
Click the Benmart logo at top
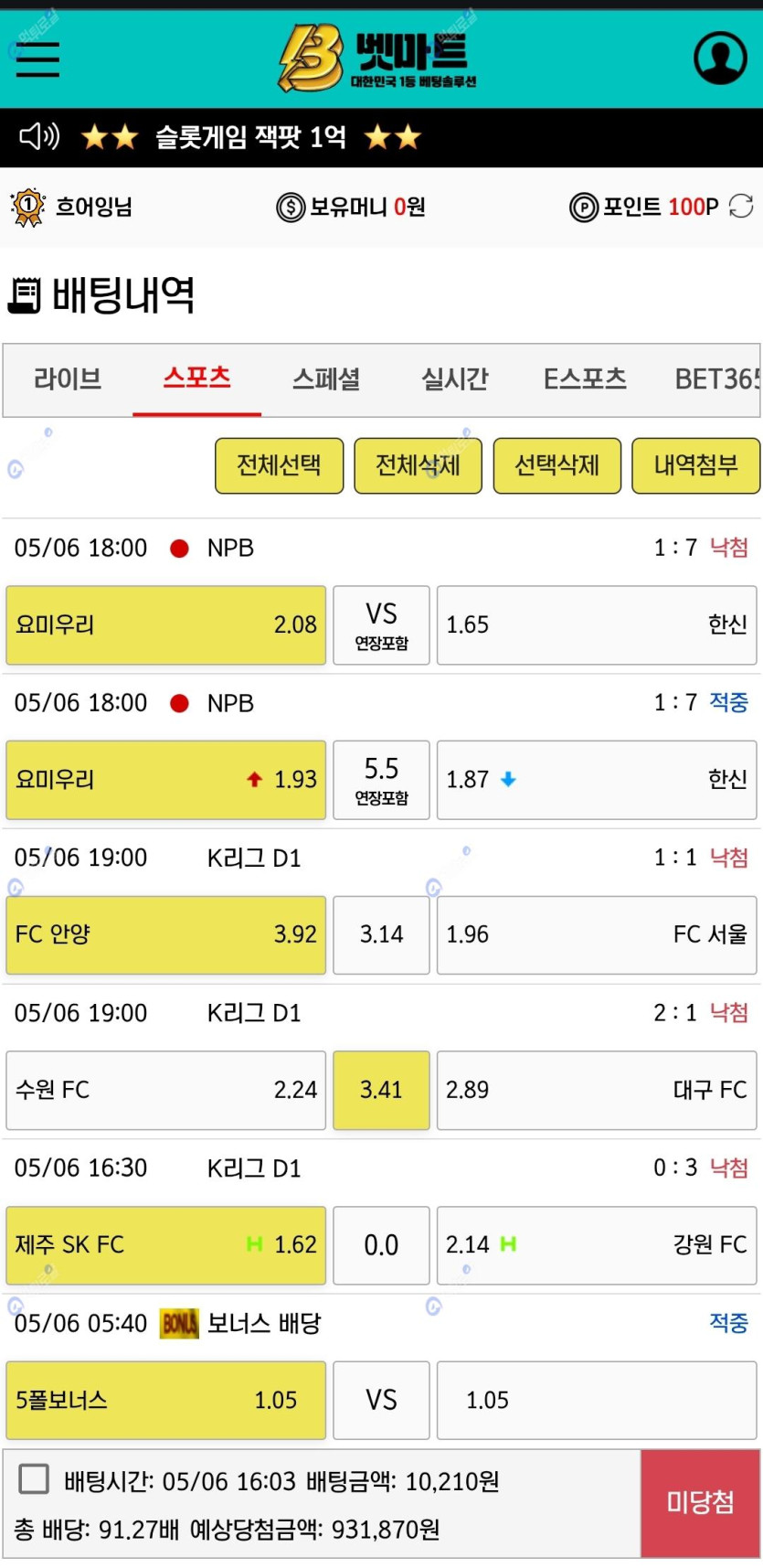click(x=377, y=58)
